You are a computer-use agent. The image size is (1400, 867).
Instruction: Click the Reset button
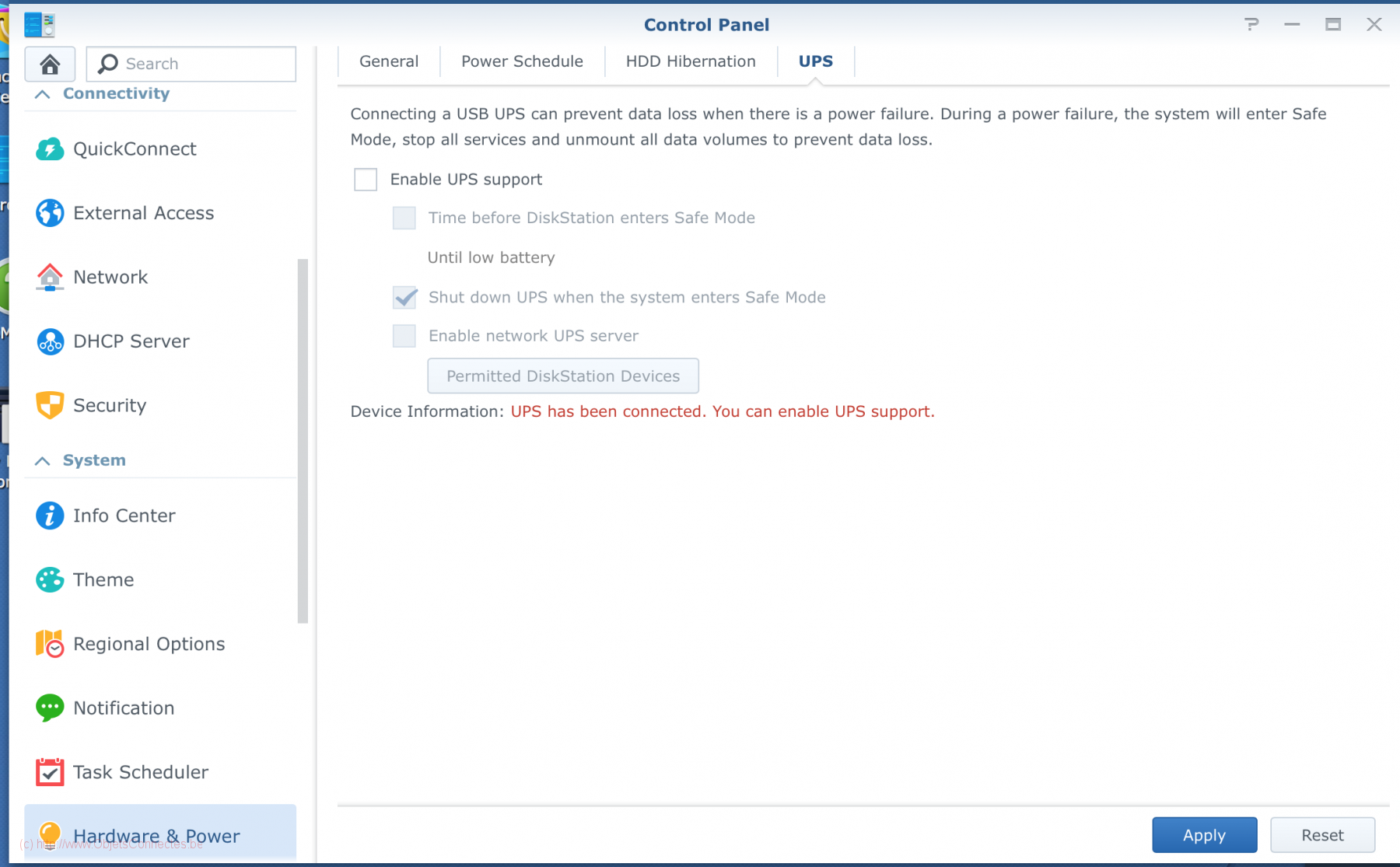(x=1322, y=835)
